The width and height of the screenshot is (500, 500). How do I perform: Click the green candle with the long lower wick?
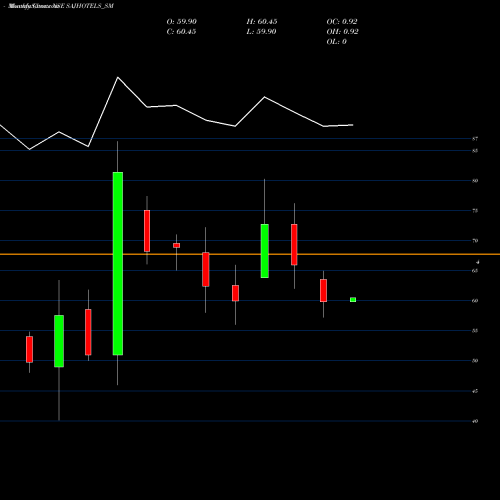59,341
